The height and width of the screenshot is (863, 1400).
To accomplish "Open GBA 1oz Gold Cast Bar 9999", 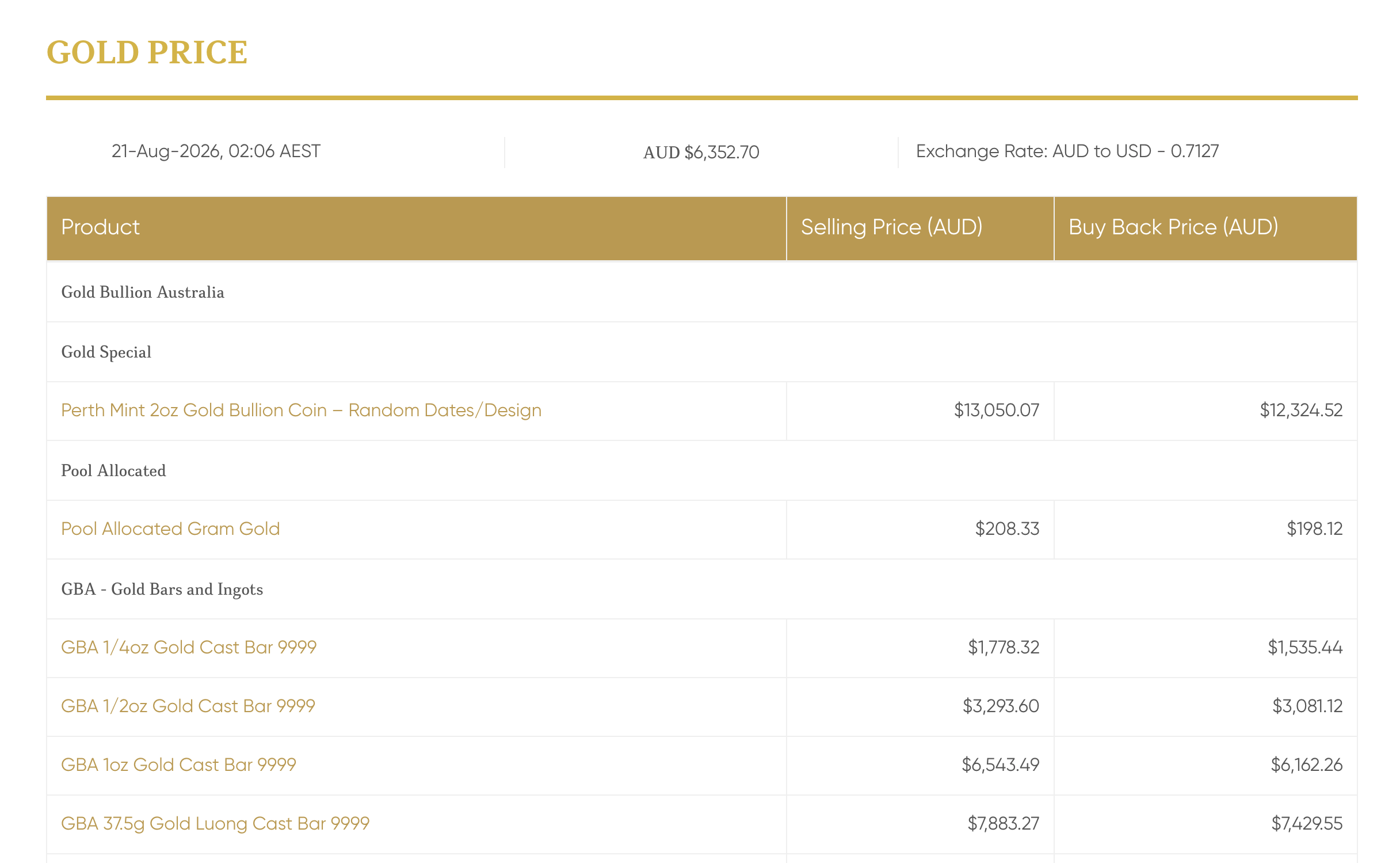I will pos(178,765).
